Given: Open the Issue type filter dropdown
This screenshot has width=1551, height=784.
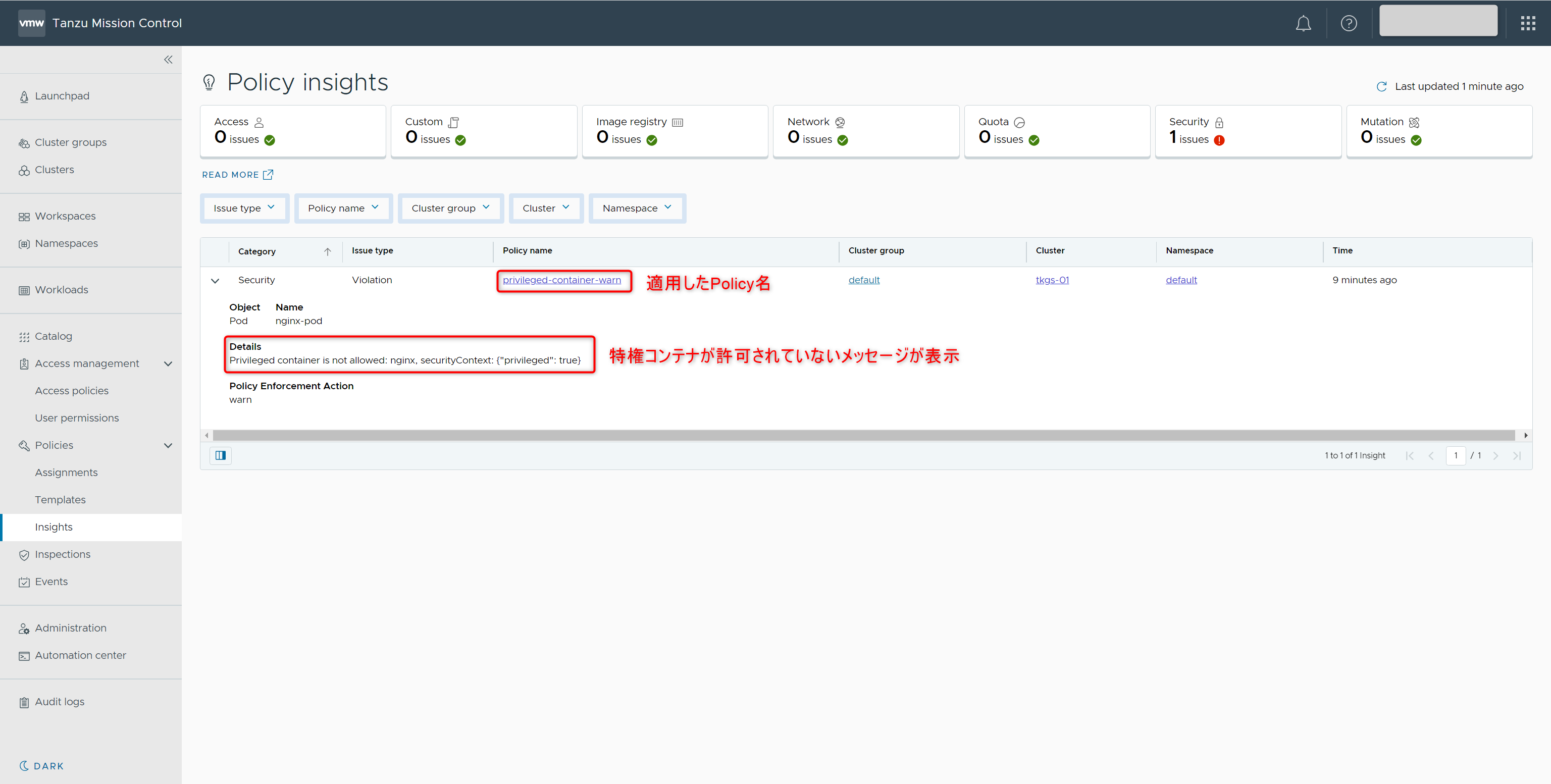Looking at the screenshot, I should pyautogui.click(x=244, y=208).
